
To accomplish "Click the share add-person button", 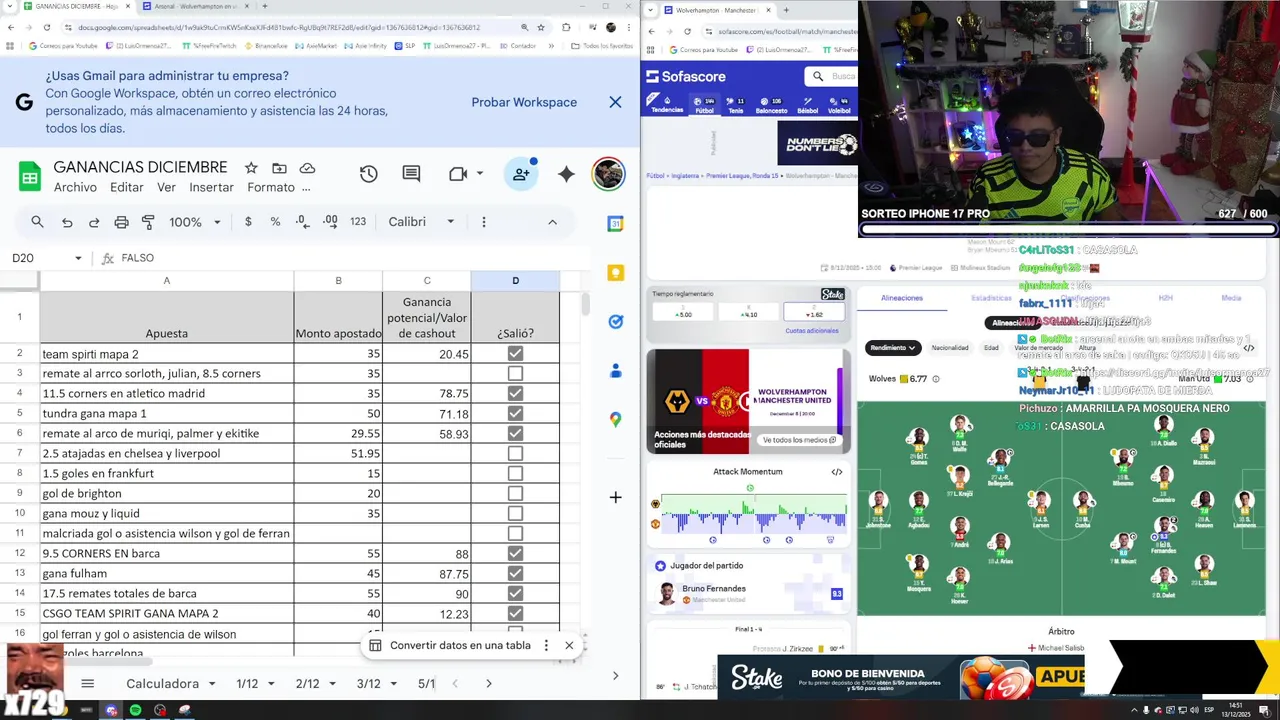I will coord(521,174).
